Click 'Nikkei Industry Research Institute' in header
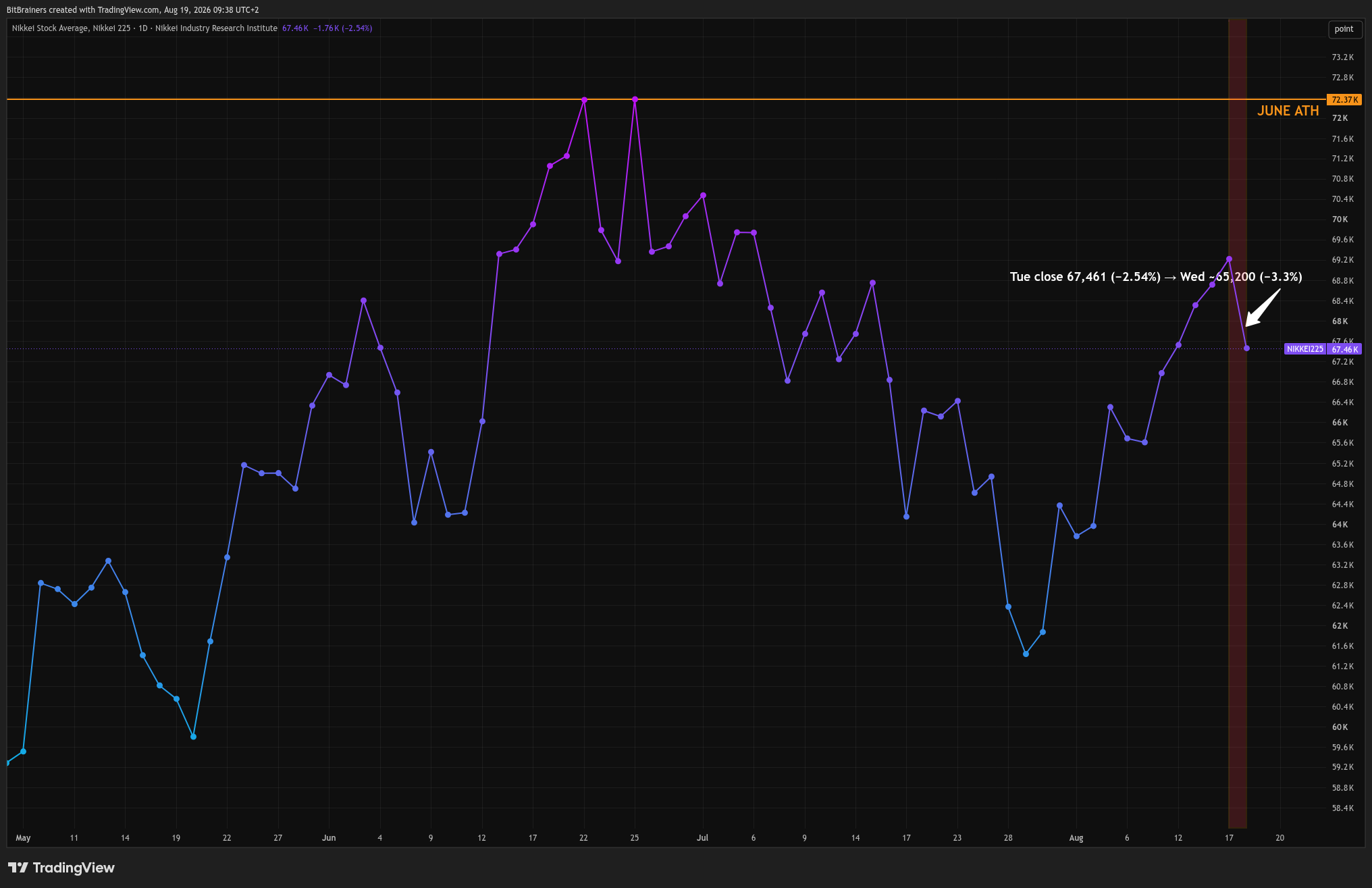 pyautogui.click(x=216, y=28)
